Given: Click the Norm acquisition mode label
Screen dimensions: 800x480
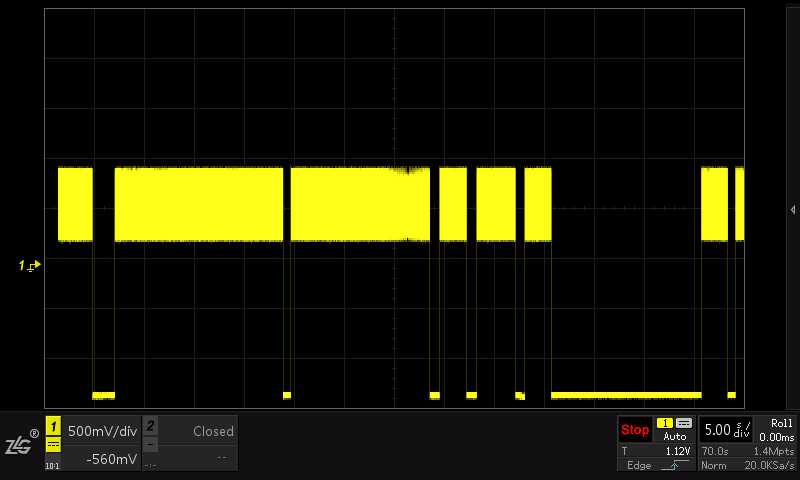Looking at the screenshot, I should coord(713,465).
